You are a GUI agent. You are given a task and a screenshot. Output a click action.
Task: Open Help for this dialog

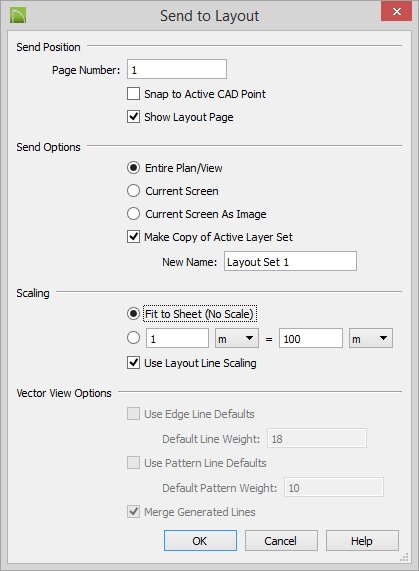362,540
